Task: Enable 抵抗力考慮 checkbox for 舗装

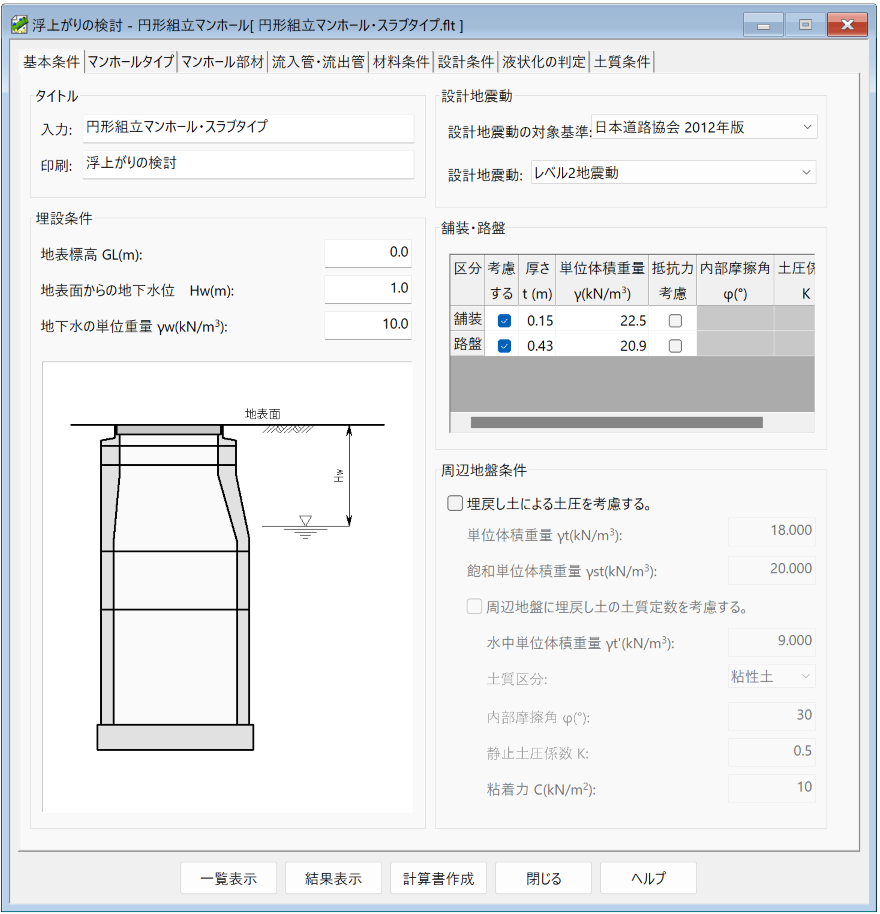Action: tap(675, 321)
